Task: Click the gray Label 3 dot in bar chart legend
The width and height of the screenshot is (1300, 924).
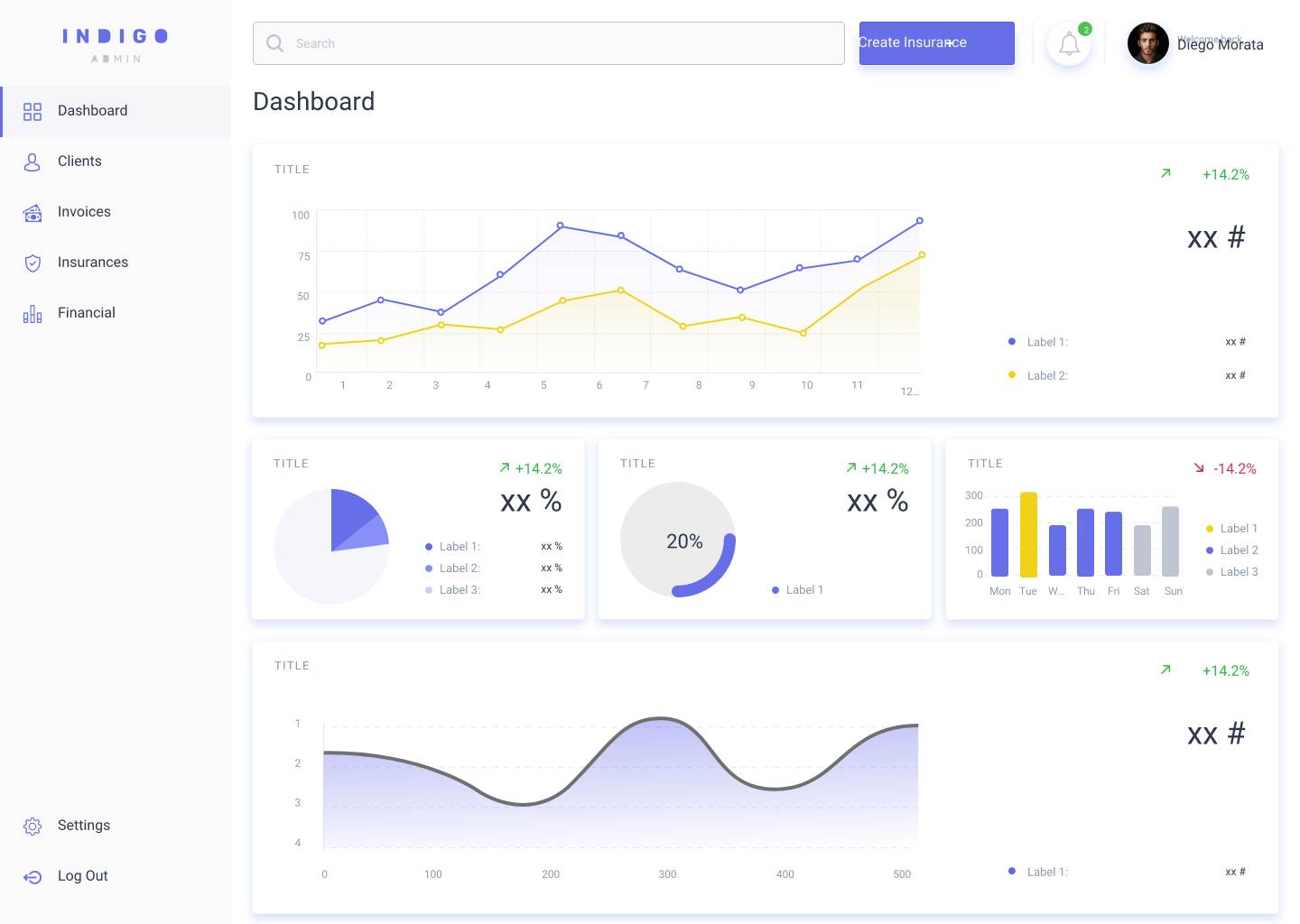Action: pos(1210,572)
